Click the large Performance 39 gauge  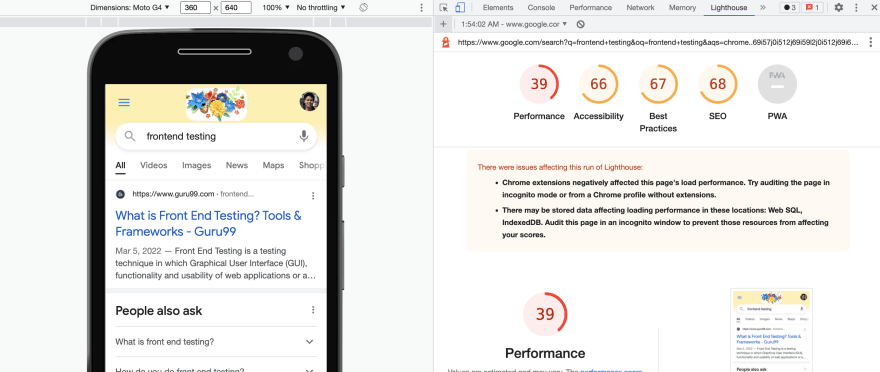545,314
